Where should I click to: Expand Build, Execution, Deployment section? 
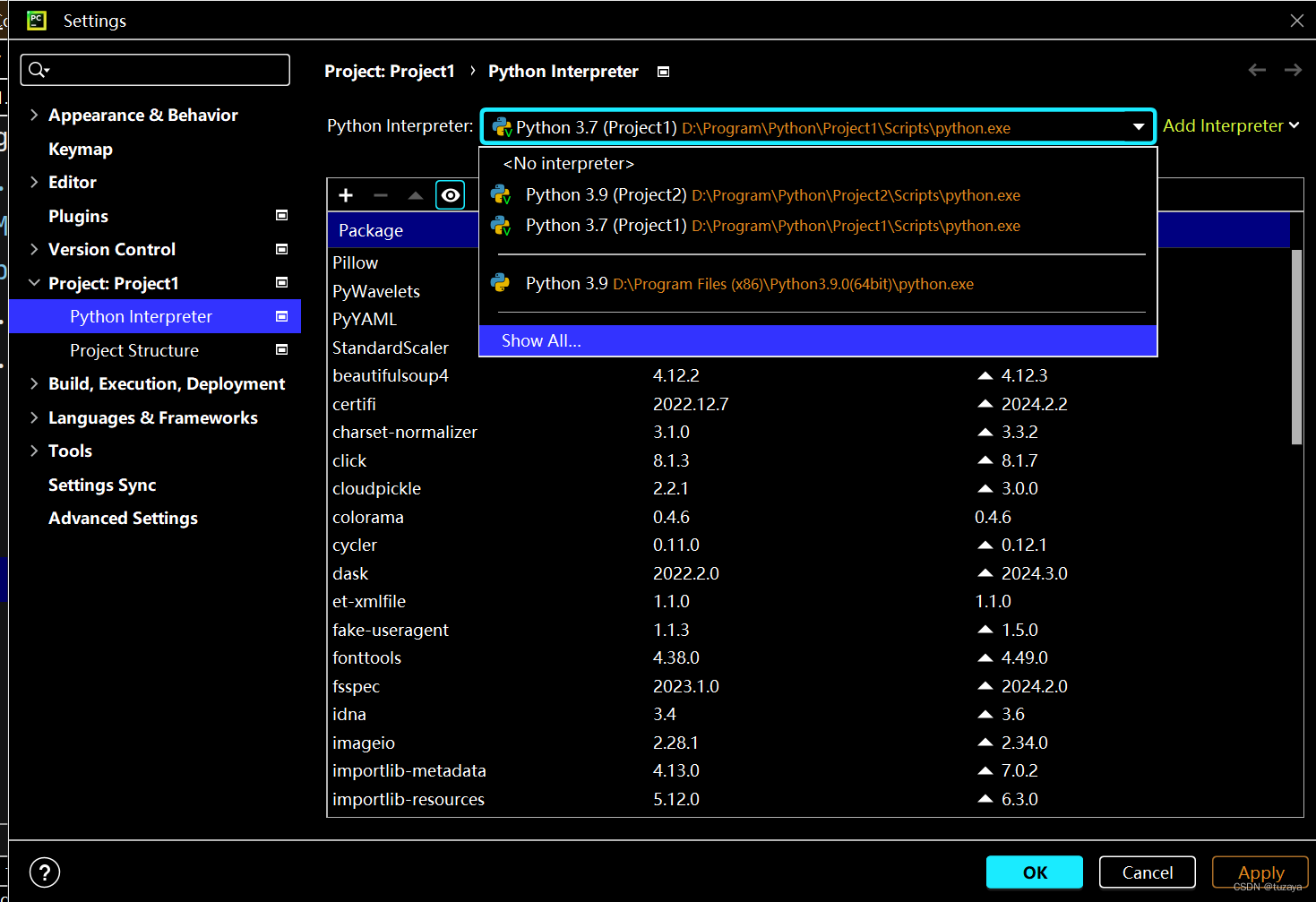pyautogui.click(x=34, y=383)
